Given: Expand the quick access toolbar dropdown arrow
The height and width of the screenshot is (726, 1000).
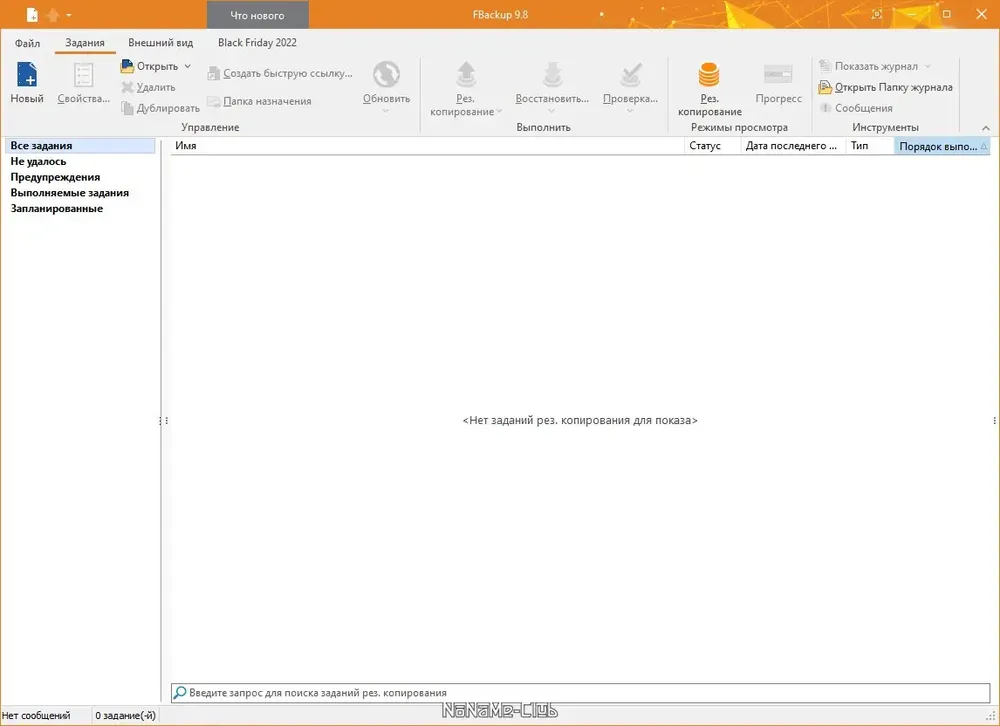Looking at the screenshot, I should [69, 15].
